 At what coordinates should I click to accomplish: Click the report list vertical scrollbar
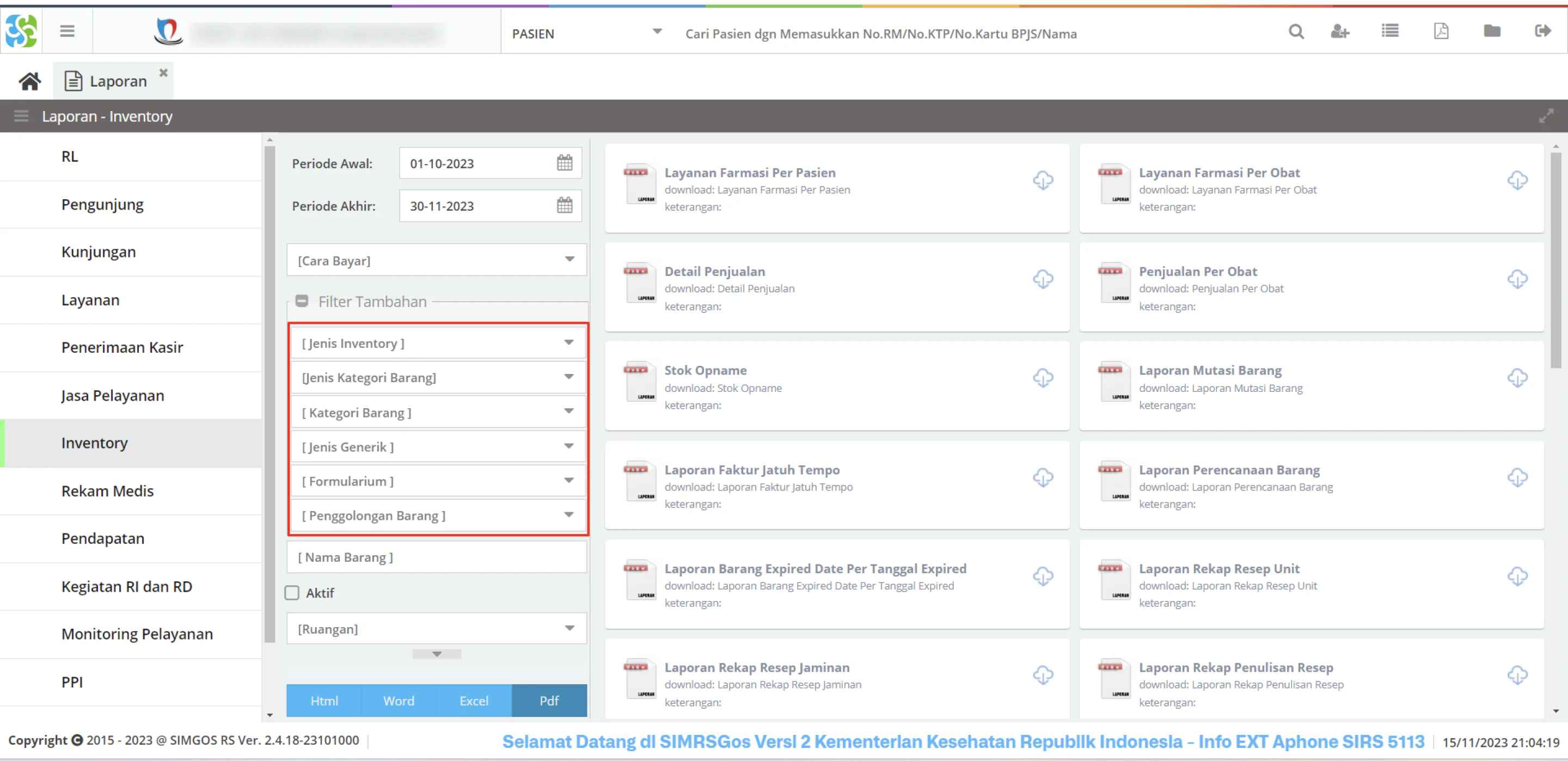click(1556, 260)
